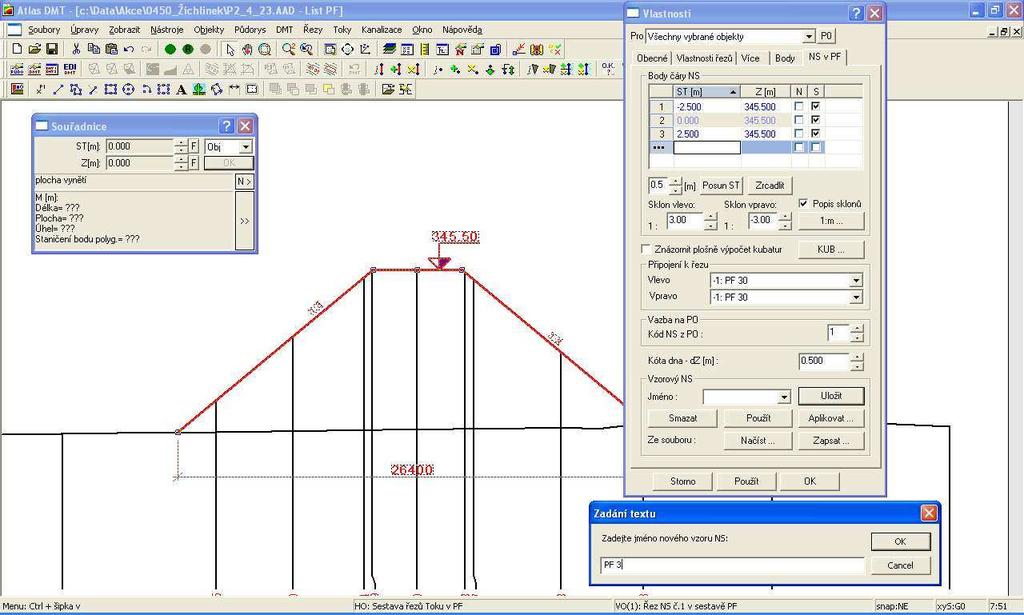The width and height of the screenshot is (1024, 615).
Task: Click the green circle R toolbar icon
Action: click(x=188, y=49)
